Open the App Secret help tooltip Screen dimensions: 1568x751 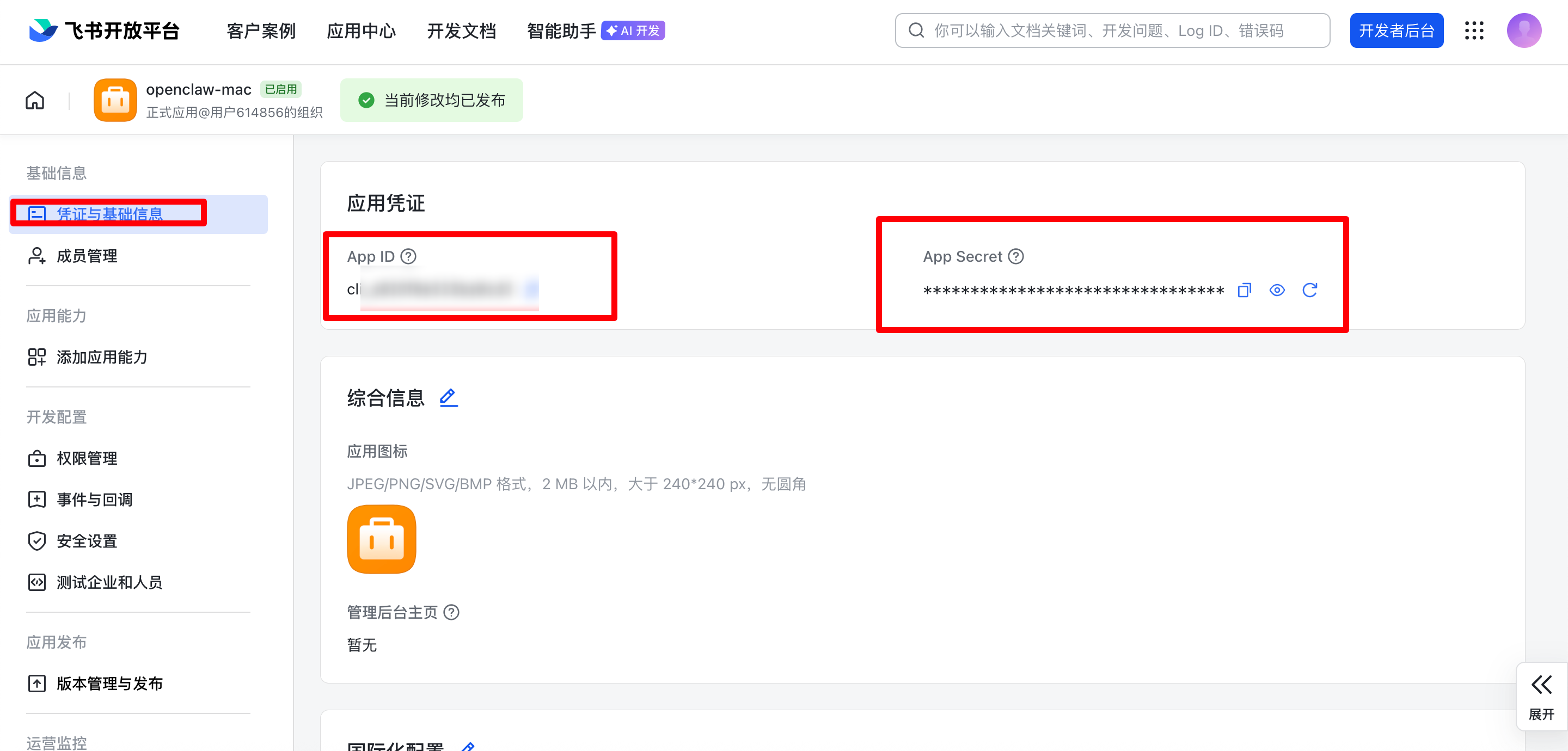(x=1015, y=257)
